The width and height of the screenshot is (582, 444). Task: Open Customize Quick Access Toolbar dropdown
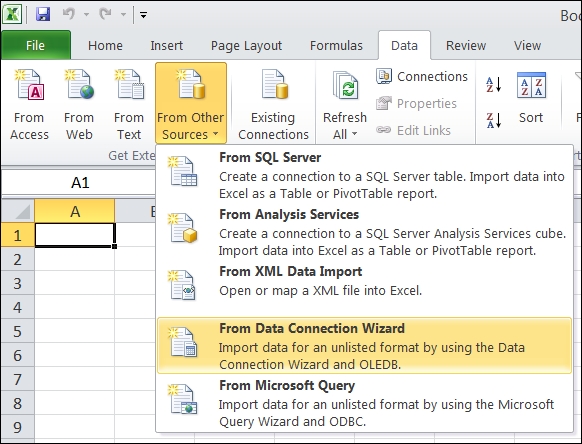point(143,15)
